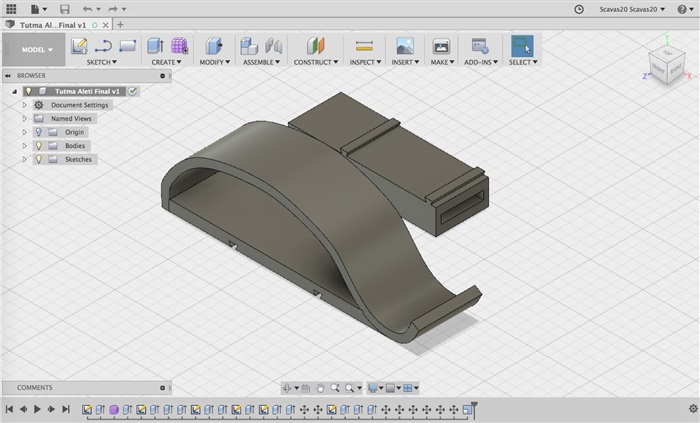Click the Construct plane icon
The width and height of the screenshot is (700, 423).
coord(316,46)
